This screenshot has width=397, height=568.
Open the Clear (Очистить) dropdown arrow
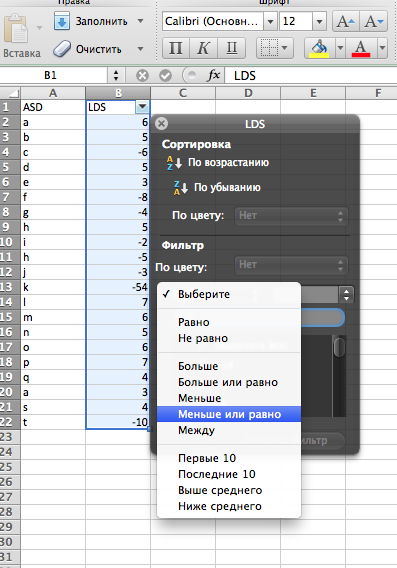141,49
